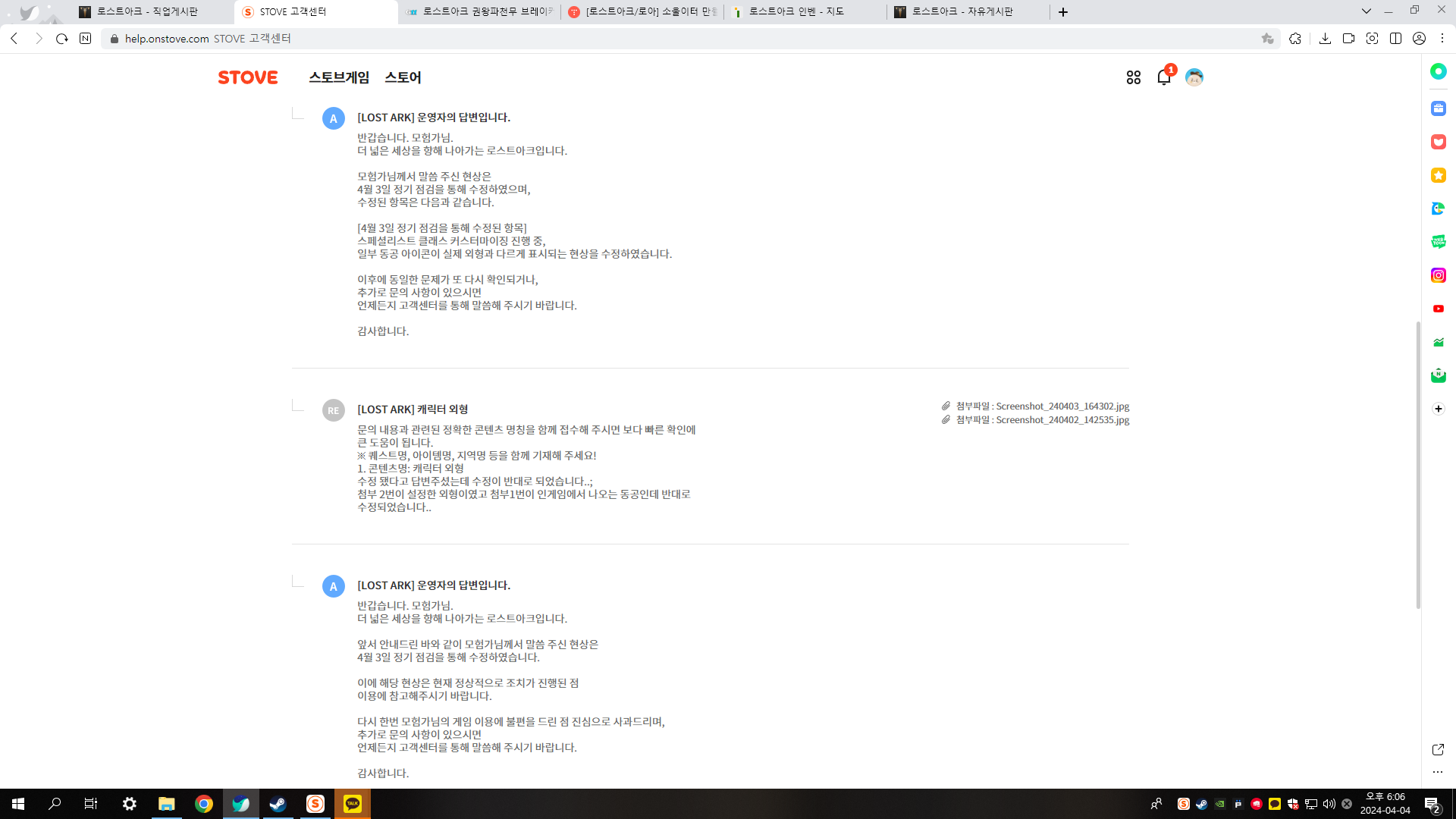Click the 스토브게임 navigation link
Viewport: 1456px width, 819px height.
tap(338, 77)
